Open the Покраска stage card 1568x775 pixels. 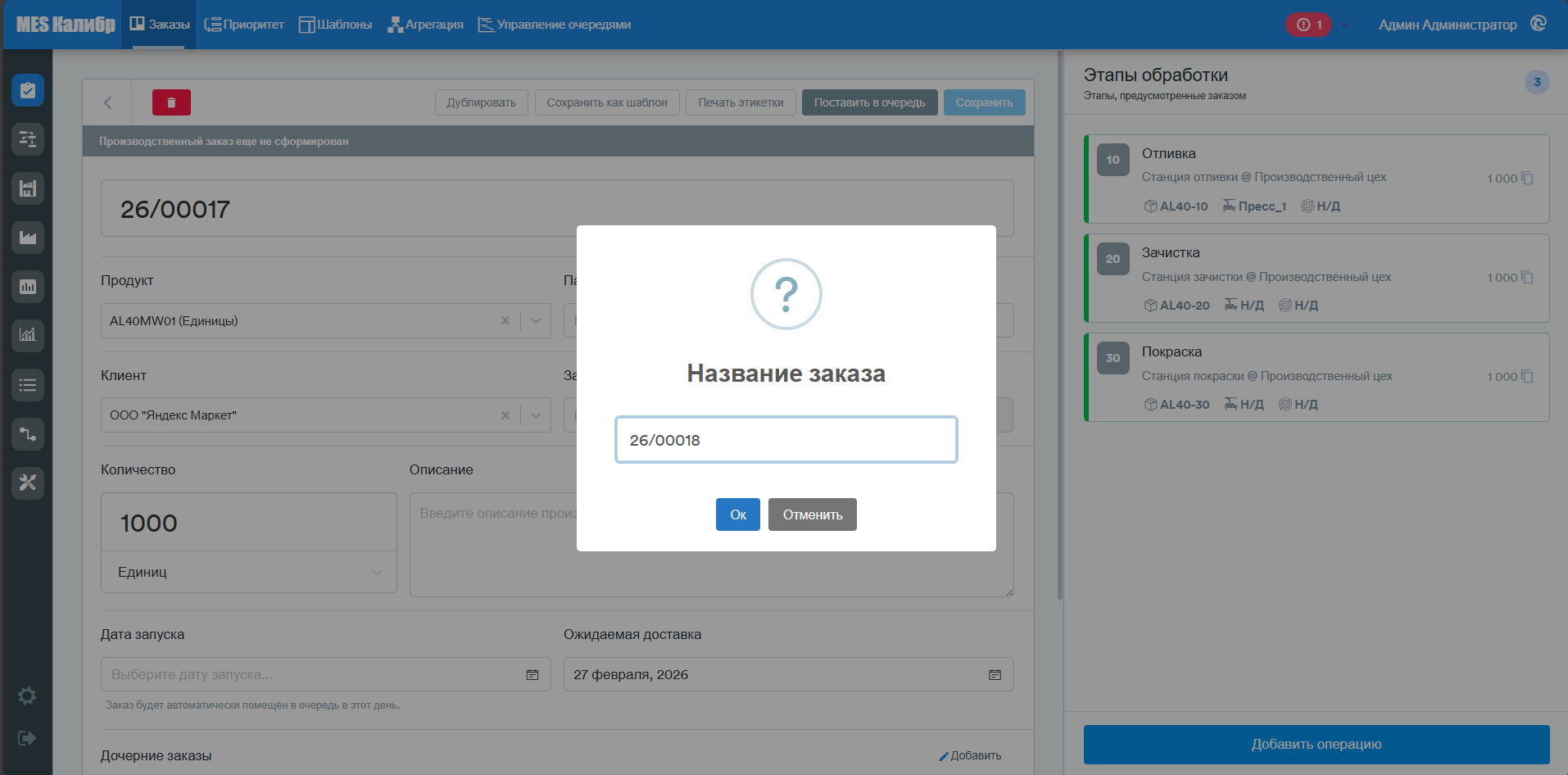tap(1316, 377)
